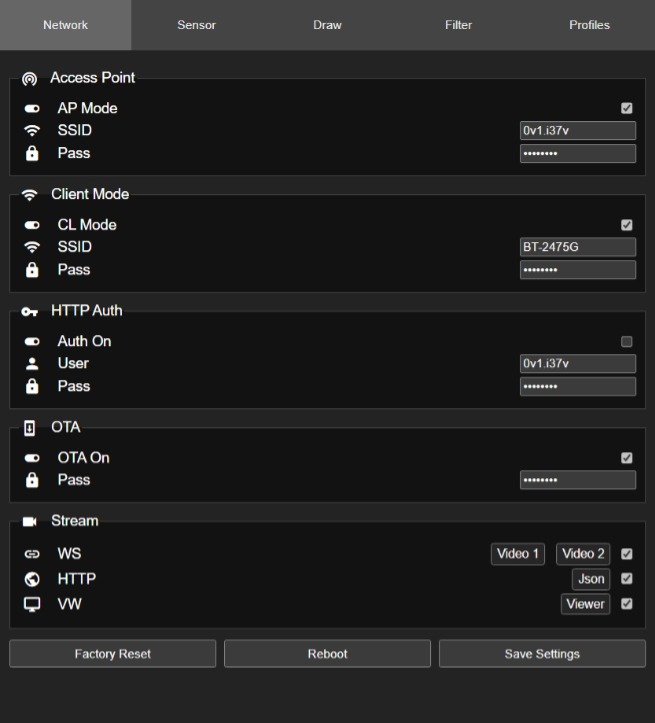This screenshot has height=723, width=655.
Task: Click the WS link icon
Action: [32, 554]
